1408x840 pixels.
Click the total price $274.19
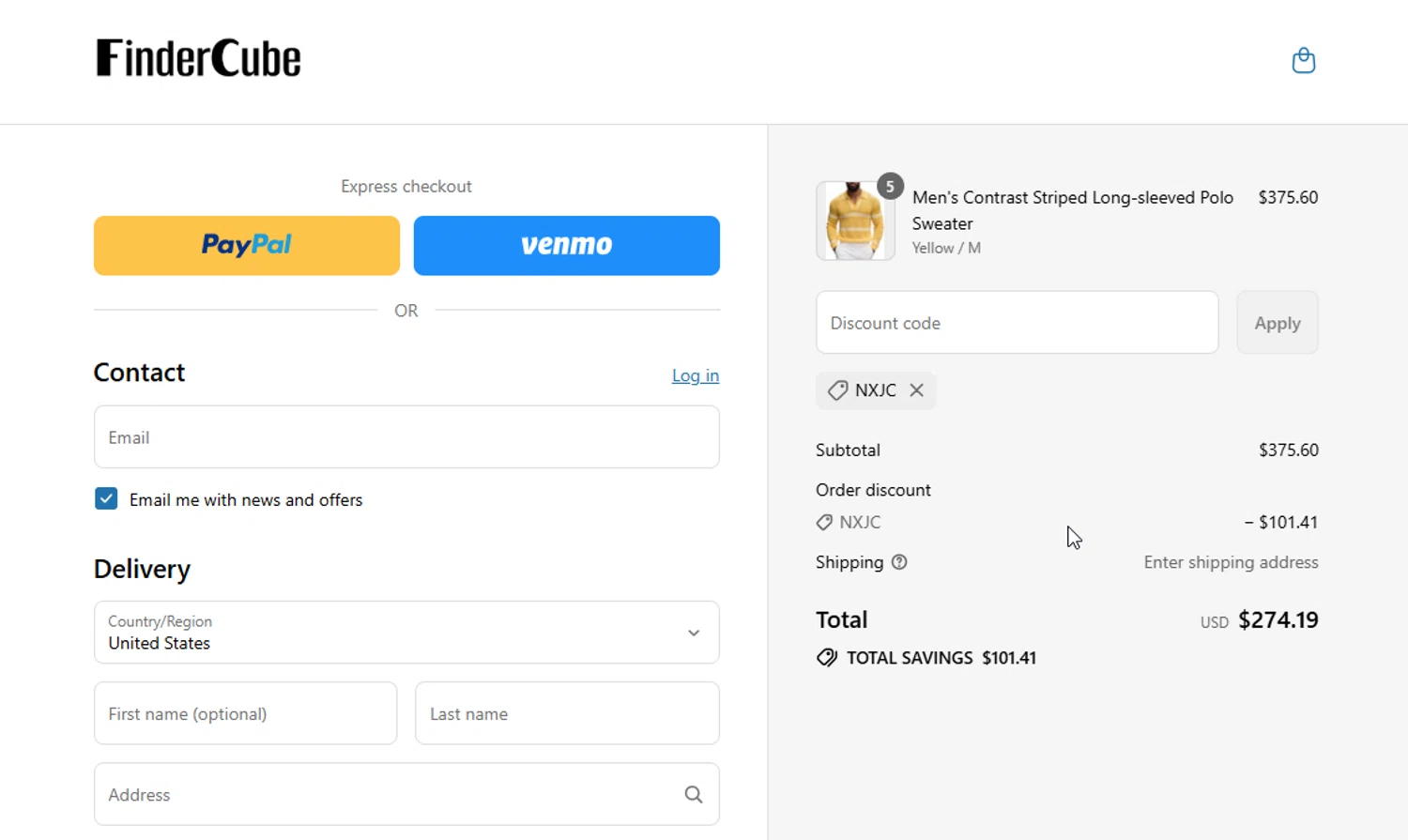(x=1278, y=620)
